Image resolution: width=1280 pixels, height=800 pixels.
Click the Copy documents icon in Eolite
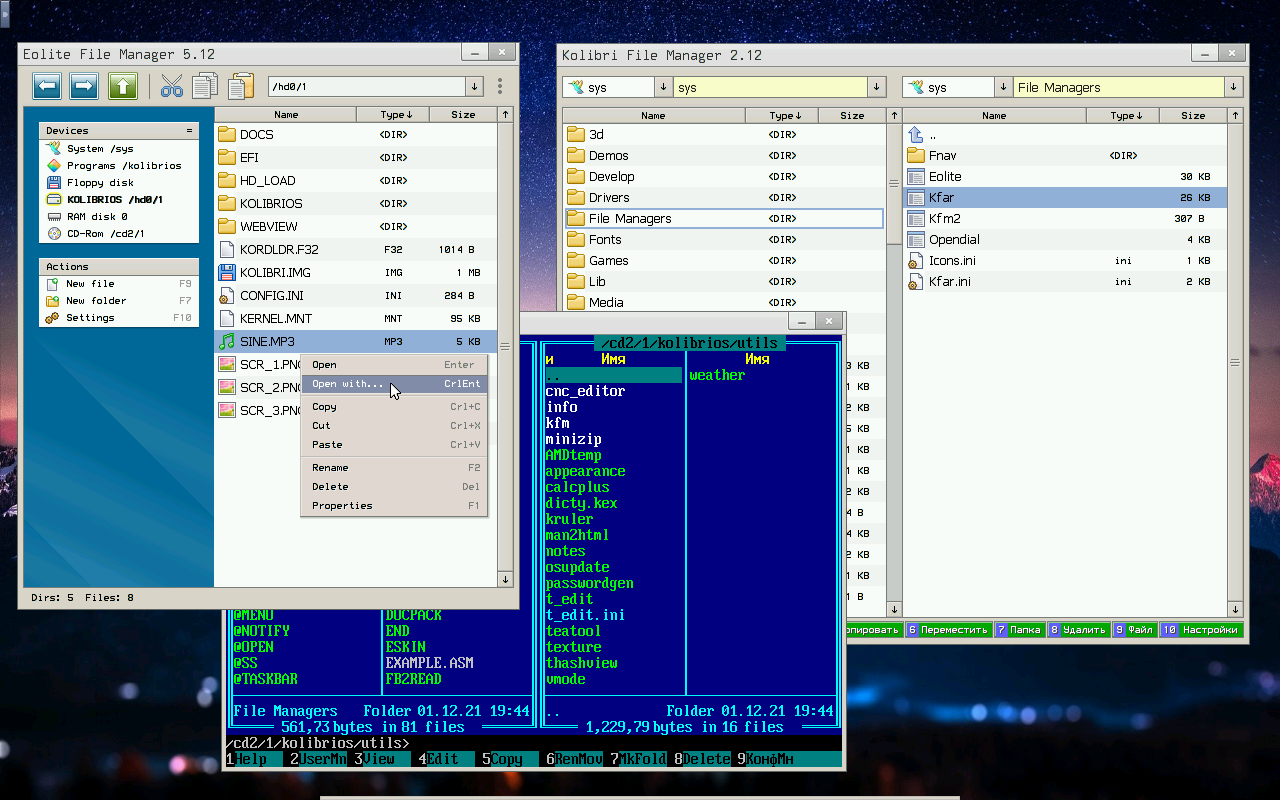(205, 86)
